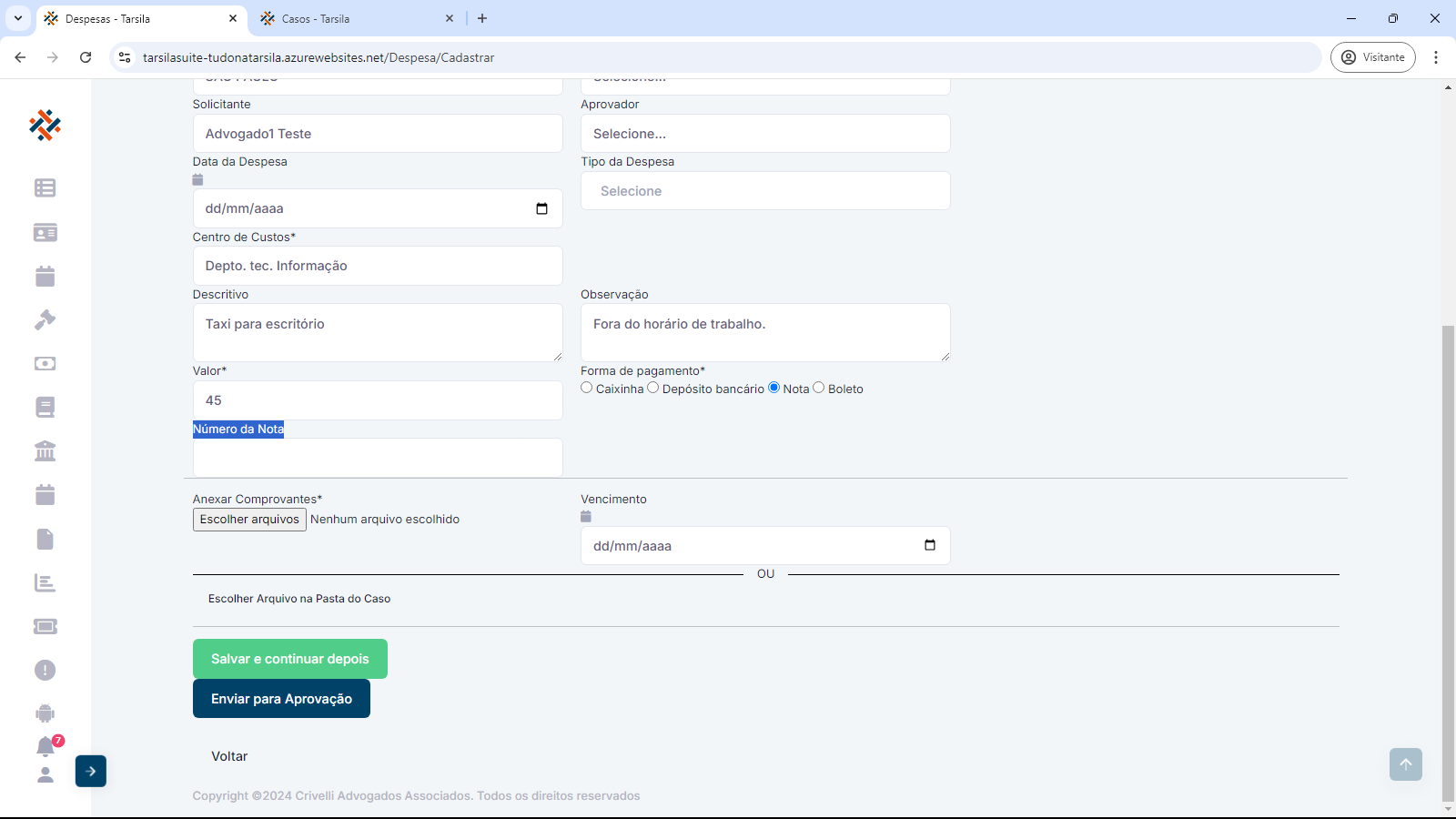
Task: Choose Boleto as payment method
Action: tap(819, 388)
